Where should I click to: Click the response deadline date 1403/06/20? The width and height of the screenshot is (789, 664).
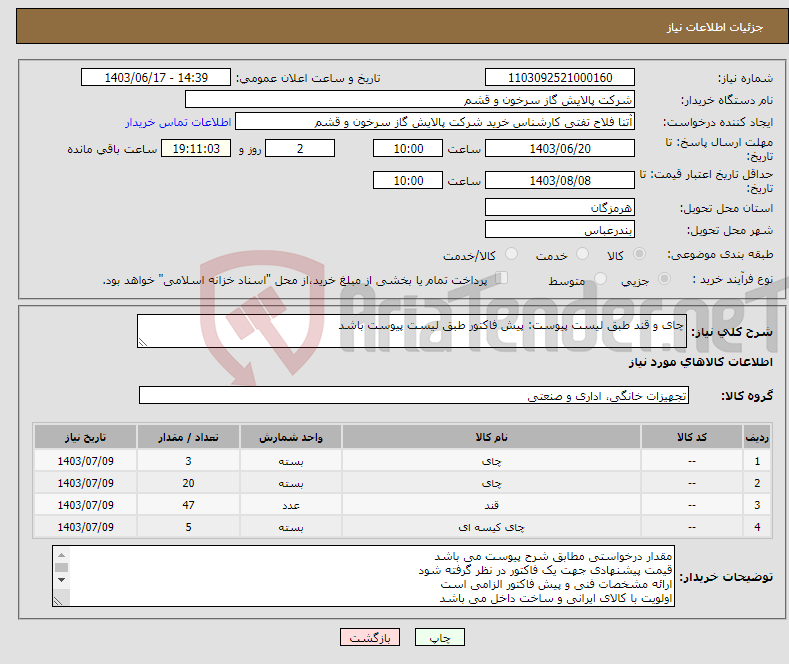560,148
